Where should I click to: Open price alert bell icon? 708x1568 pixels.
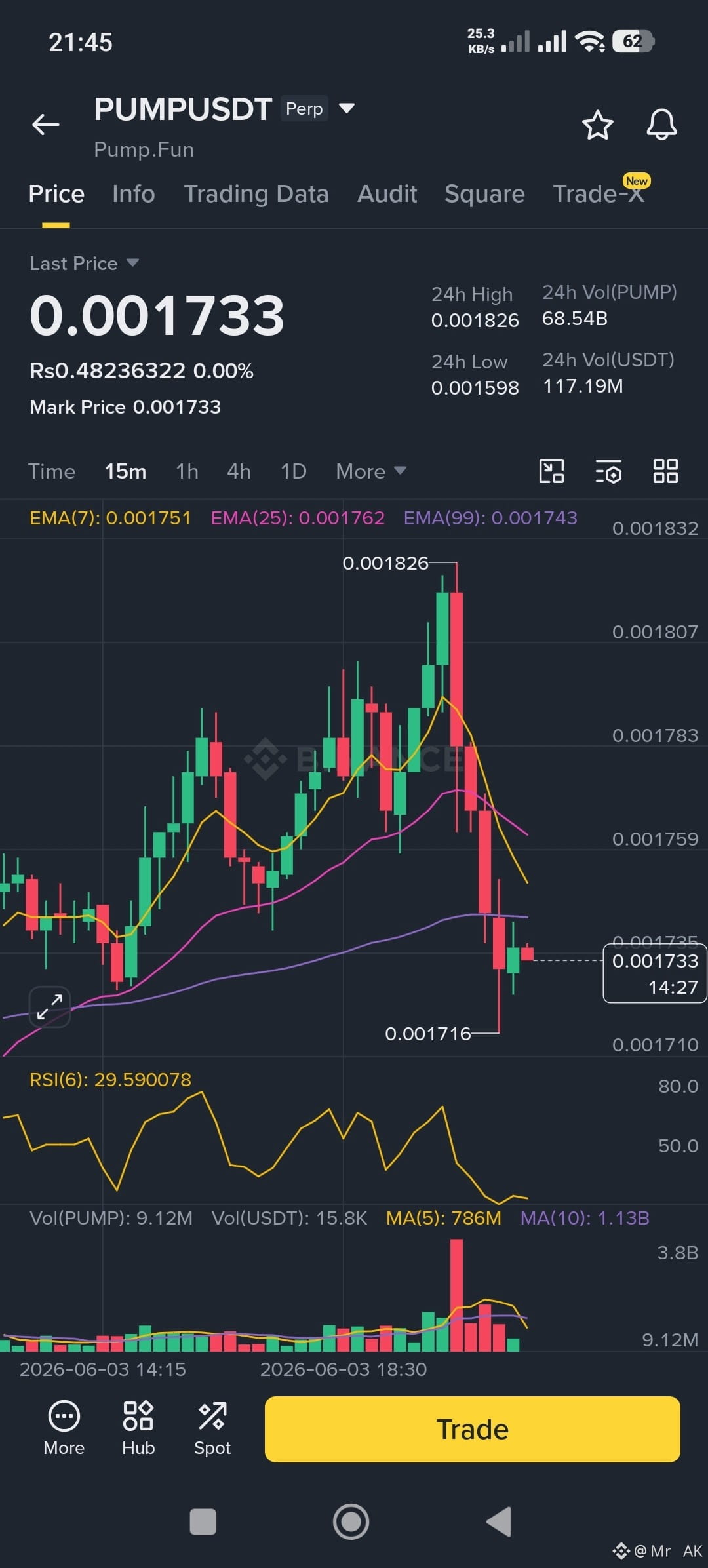[661, 124]
